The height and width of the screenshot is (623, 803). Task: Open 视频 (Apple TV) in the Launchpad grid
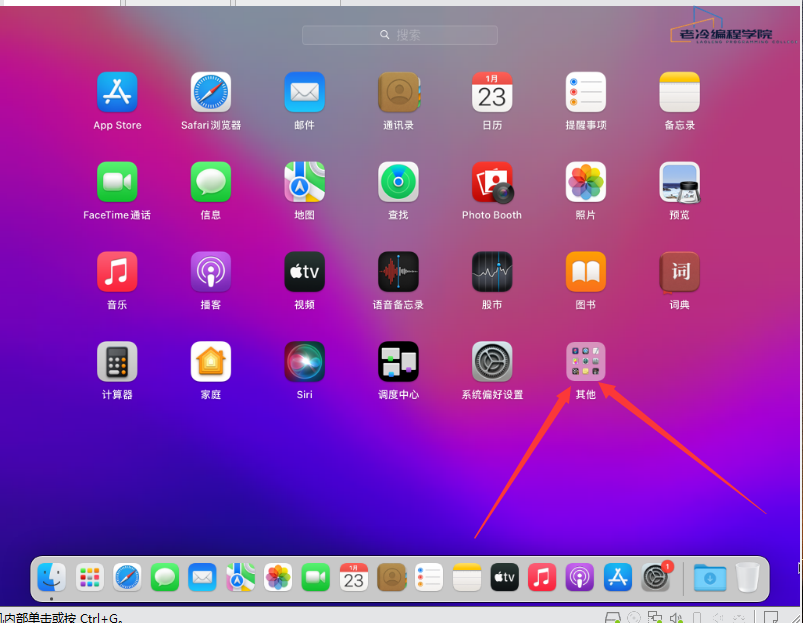[x=305, y=271]
